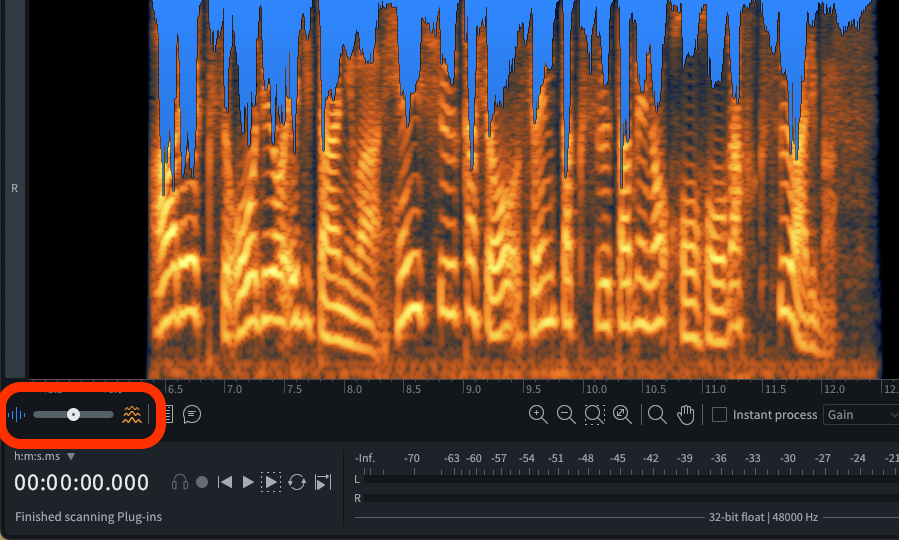Toggle loop playback

pos(297,482)
